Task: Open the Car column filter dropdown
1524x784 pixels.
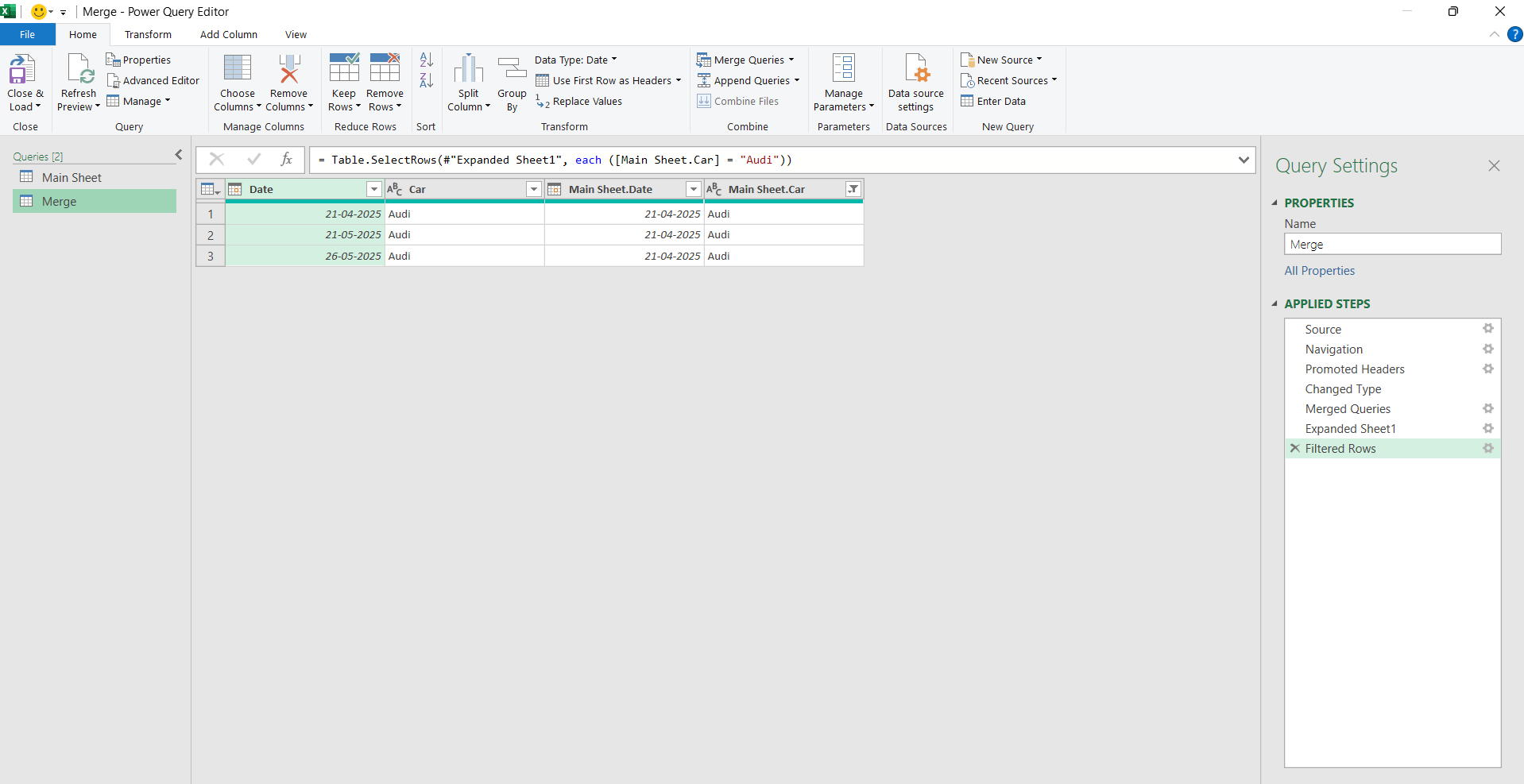Action: click(x=534, y=189)
